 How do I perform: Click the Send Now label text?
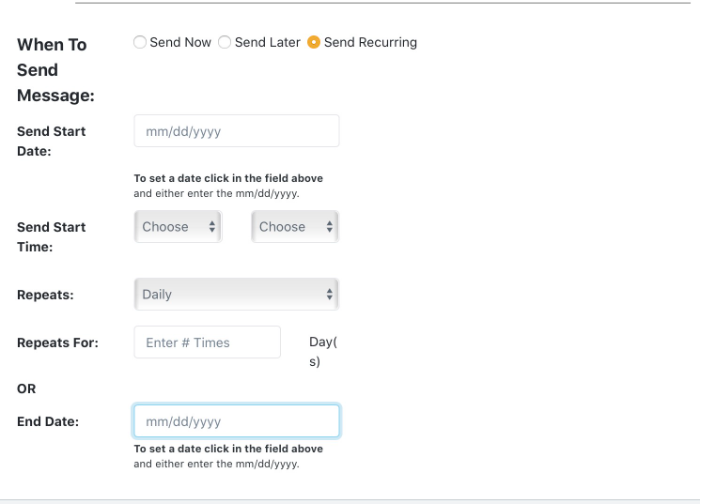click(180, 42)
